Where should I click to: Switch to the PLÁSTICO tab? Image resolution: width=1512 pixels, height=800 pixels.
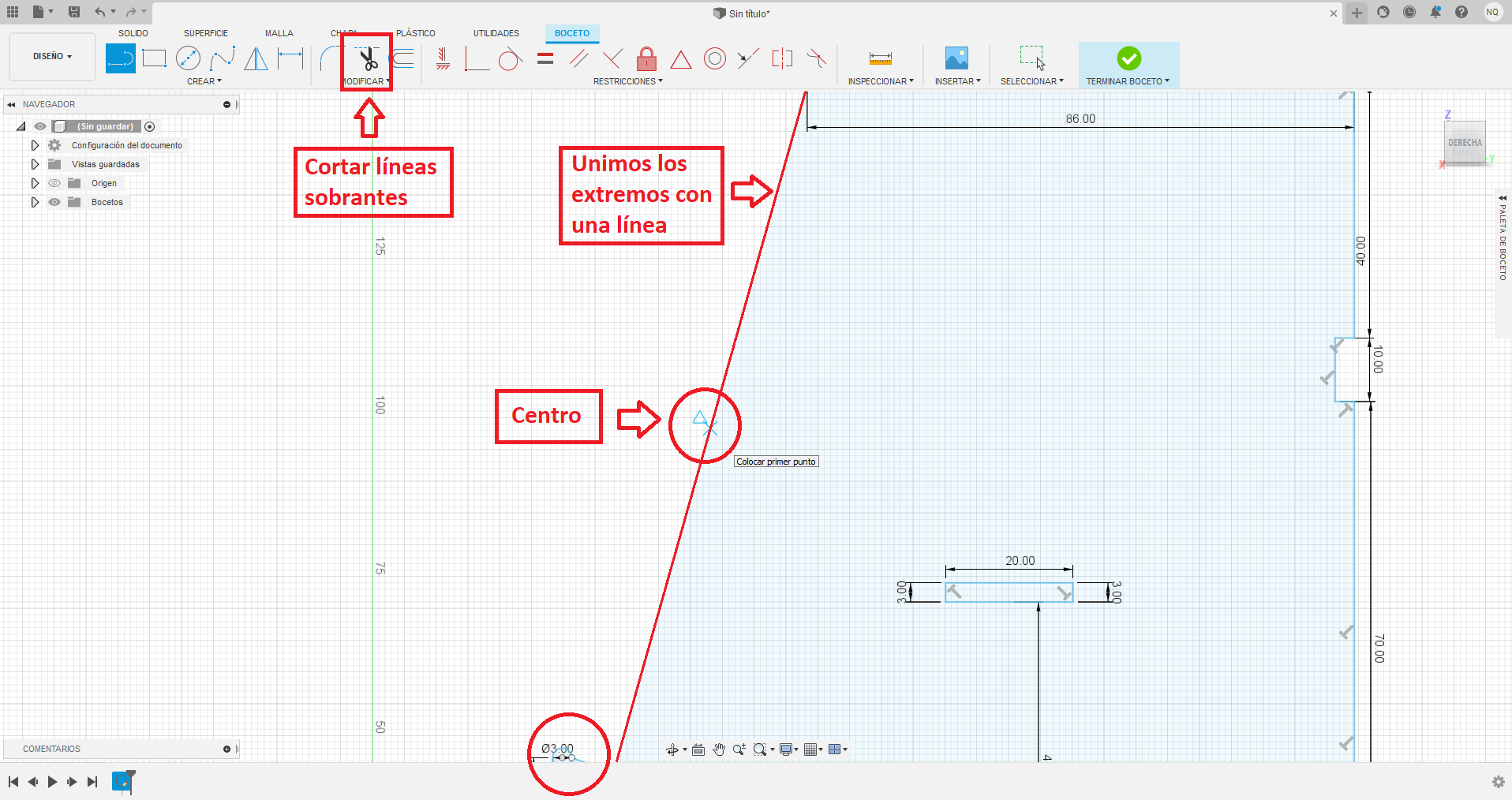tap(416, 33)
